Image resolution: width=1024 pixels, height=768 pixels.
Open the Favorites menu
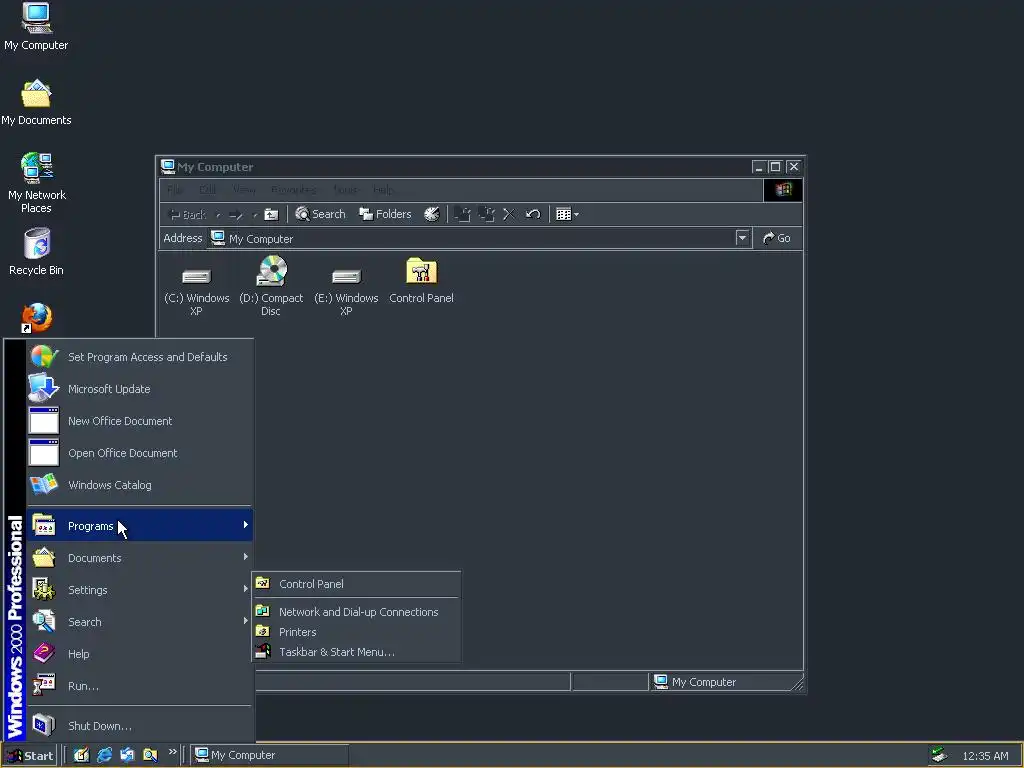(x=294, y=190)
